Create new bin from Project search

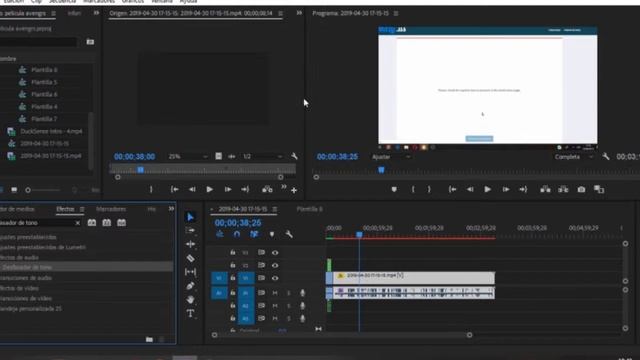[90, 42]
